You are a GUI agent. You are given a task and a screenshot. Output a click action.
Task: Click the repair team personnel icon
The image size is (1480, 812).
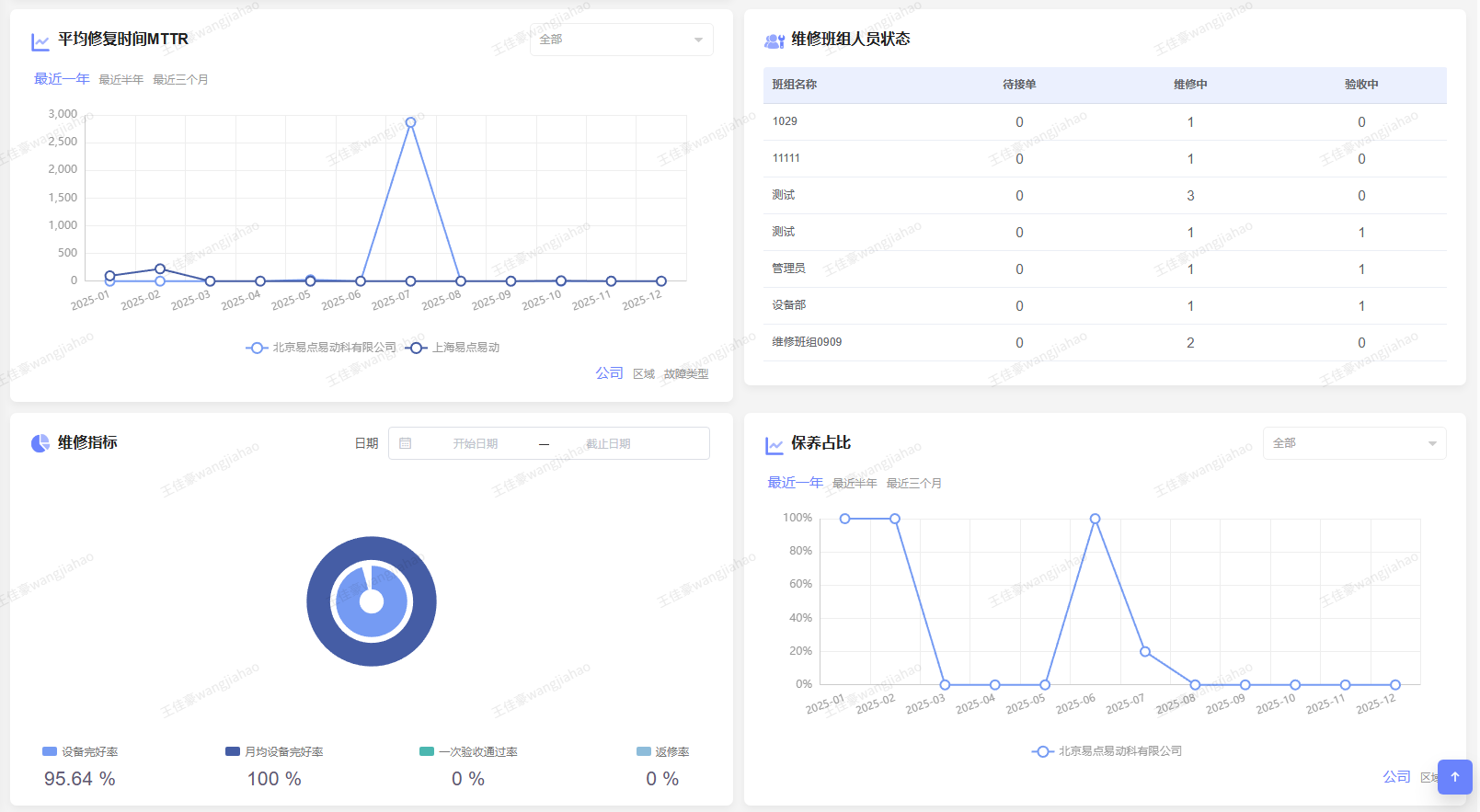click(774, 40)
